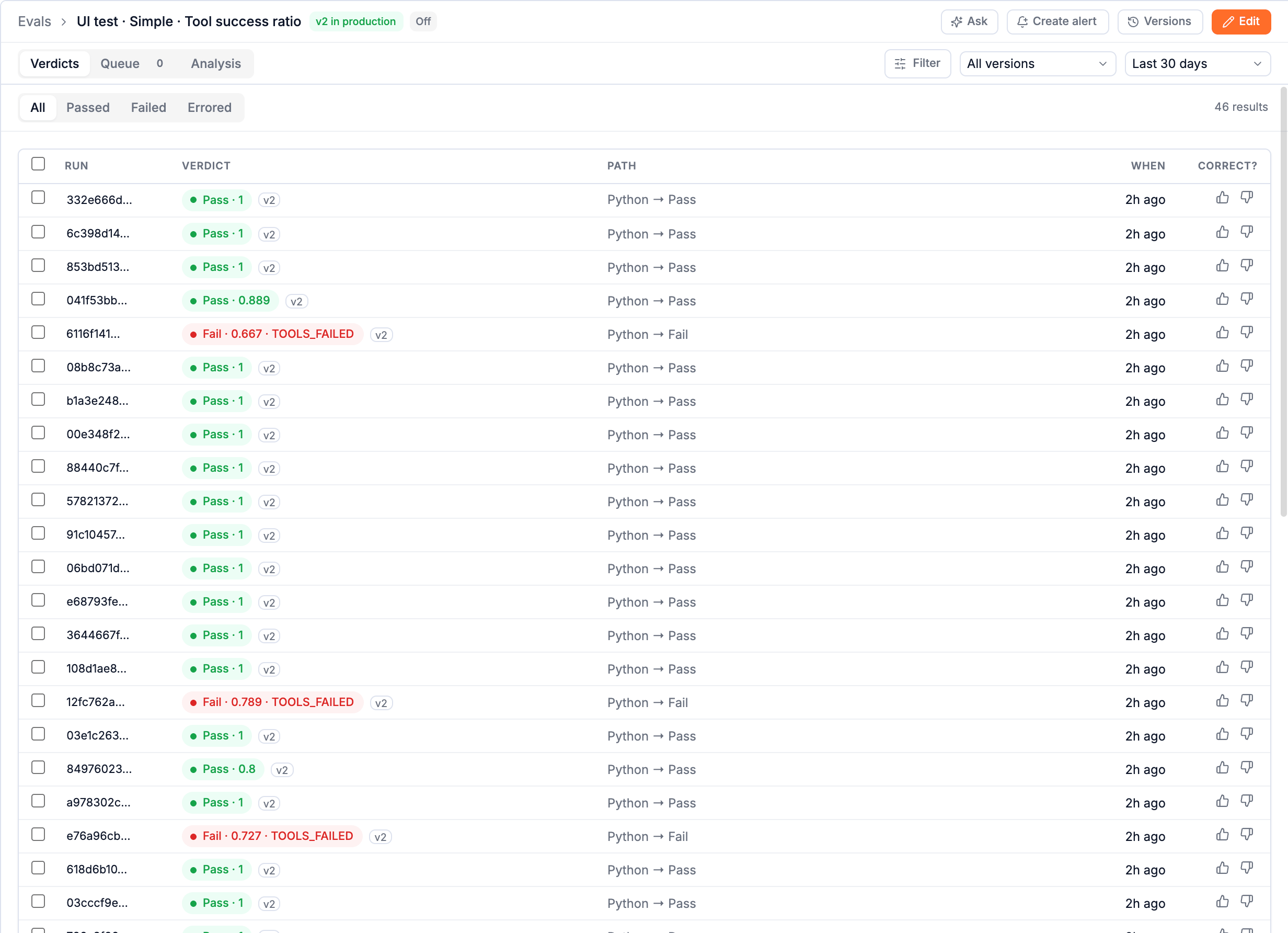The height and width of the screenshot is (933, 1288).
Task: Click the Fail 0.789 TOOLS_FAILED verdict badge
Action: 272,702
